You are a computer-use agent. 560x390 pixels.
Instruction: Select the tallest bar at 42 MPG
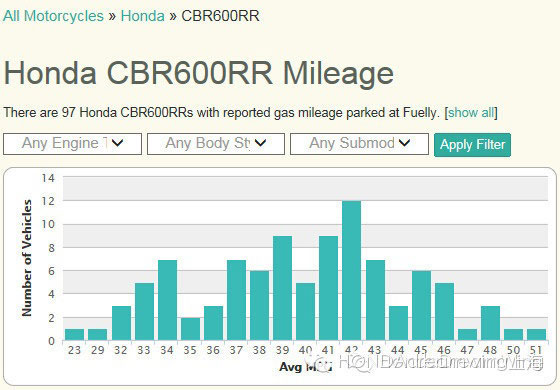tap(351, 270)
